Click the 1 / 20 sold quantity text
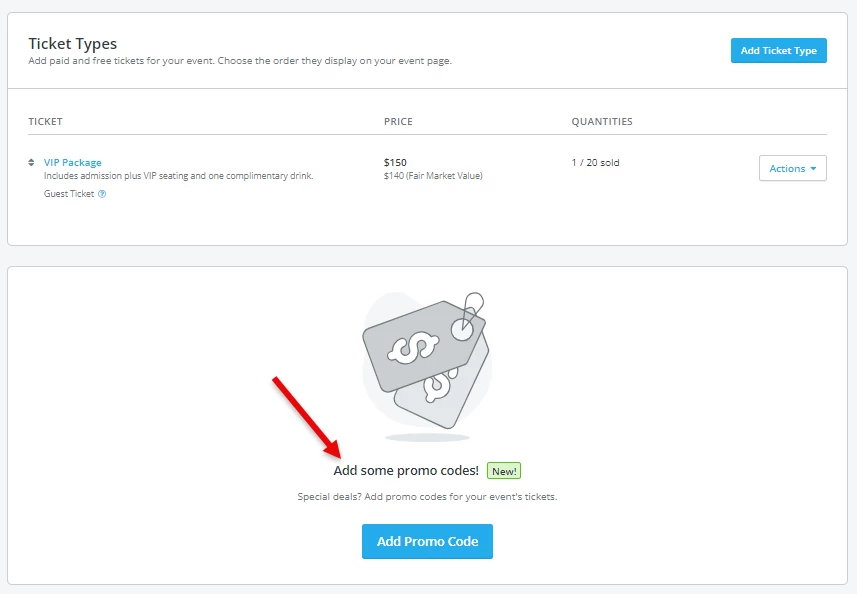The width and height of the screenshot is (857, 594). 595,162
